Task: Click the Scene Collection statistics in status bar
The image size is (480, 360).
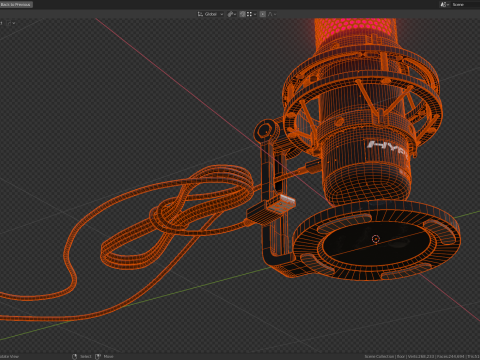Action: tap(422, 356)
